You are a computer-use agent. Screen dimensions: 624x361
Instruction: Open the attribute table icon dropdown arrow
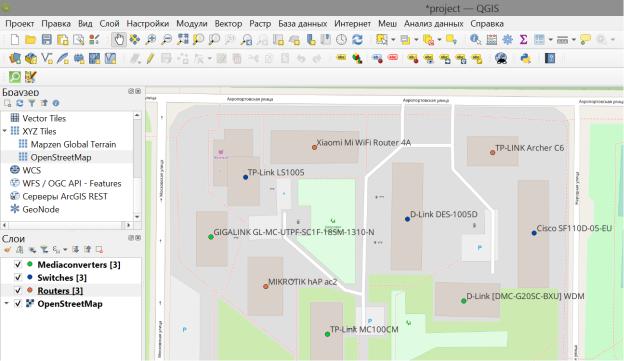551,39
